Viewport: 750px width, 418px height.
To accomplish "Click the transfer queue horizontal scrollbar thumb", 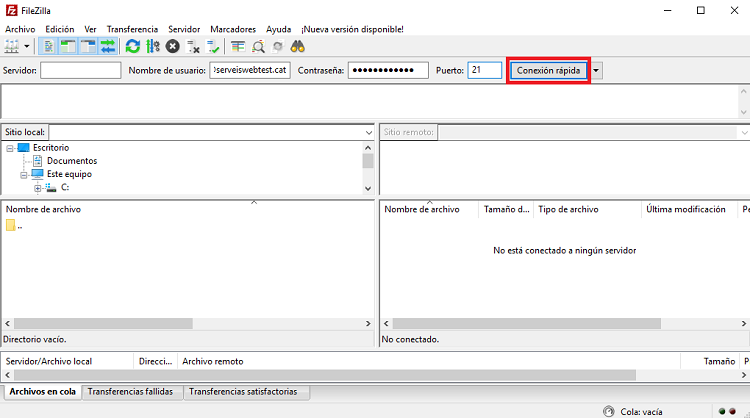I will click(x=325, y=375).
